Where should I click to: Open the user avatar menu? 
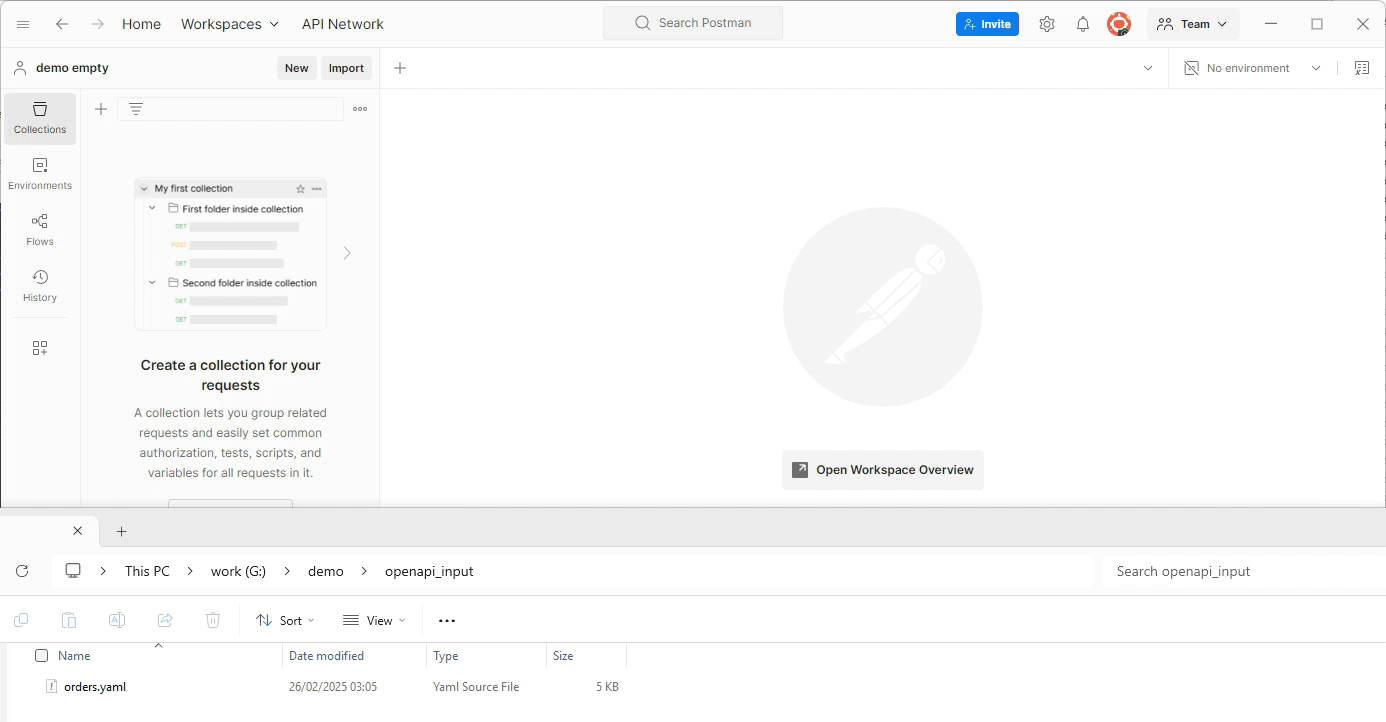[x=1119, y=24]
